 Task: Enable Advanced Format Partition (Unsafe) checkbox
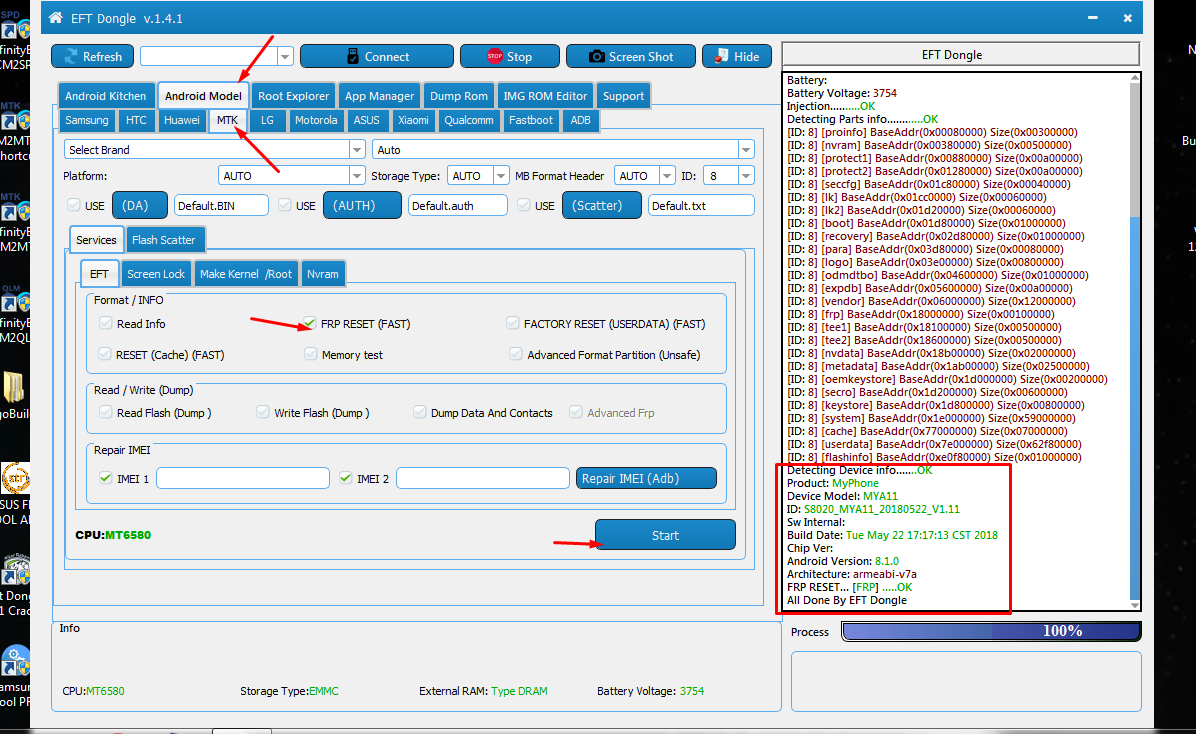(516, 354)
